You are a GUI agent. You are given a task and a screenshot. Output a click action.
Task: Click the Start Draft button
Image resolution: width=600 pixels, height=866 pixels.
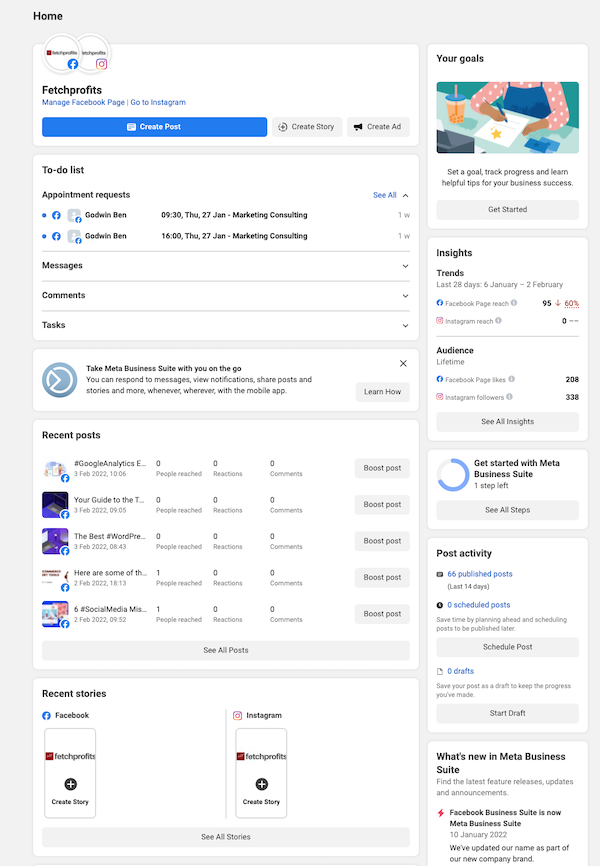point(508,713)
